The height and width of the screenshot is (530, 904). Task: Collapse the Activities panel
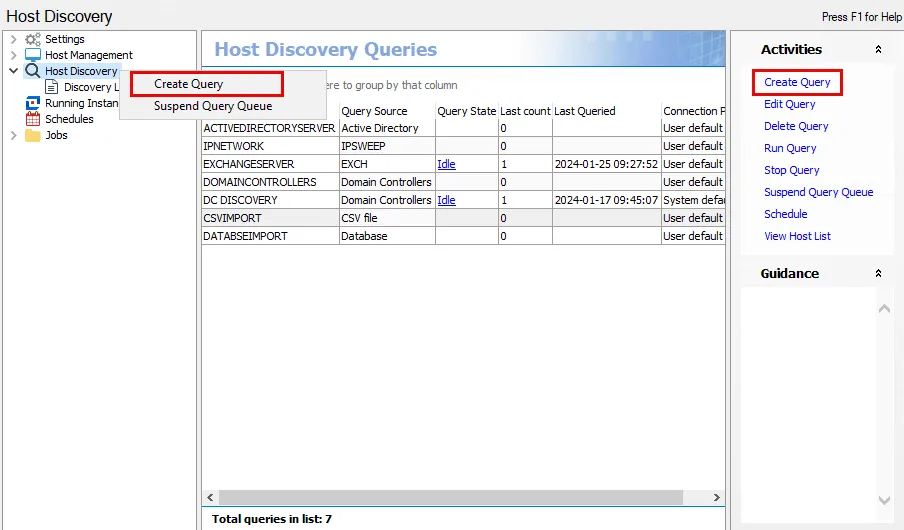pos(878,50)
